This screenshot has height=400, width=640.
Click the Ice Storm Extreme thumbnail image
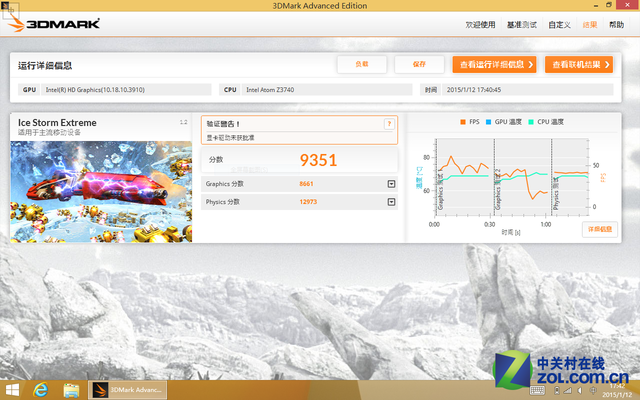click(101, 191)
